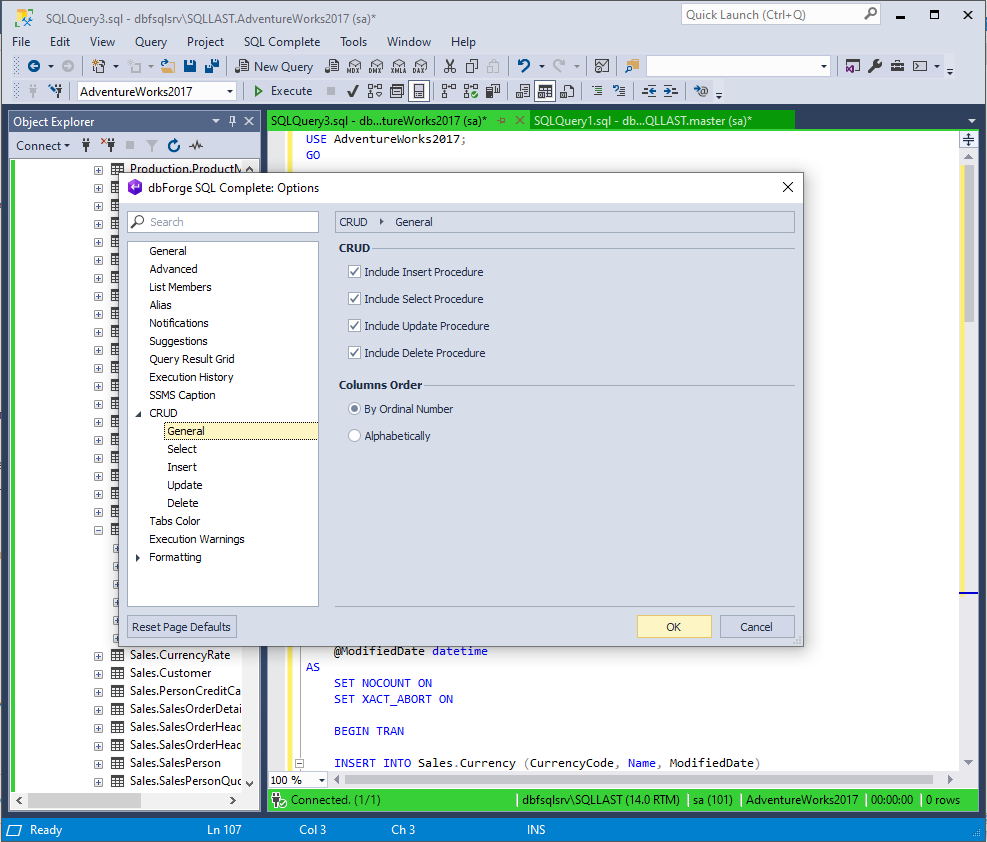Screen dimensions: 987x842
Task: Select Tabs Color option in tree
Action: (174, 522)
